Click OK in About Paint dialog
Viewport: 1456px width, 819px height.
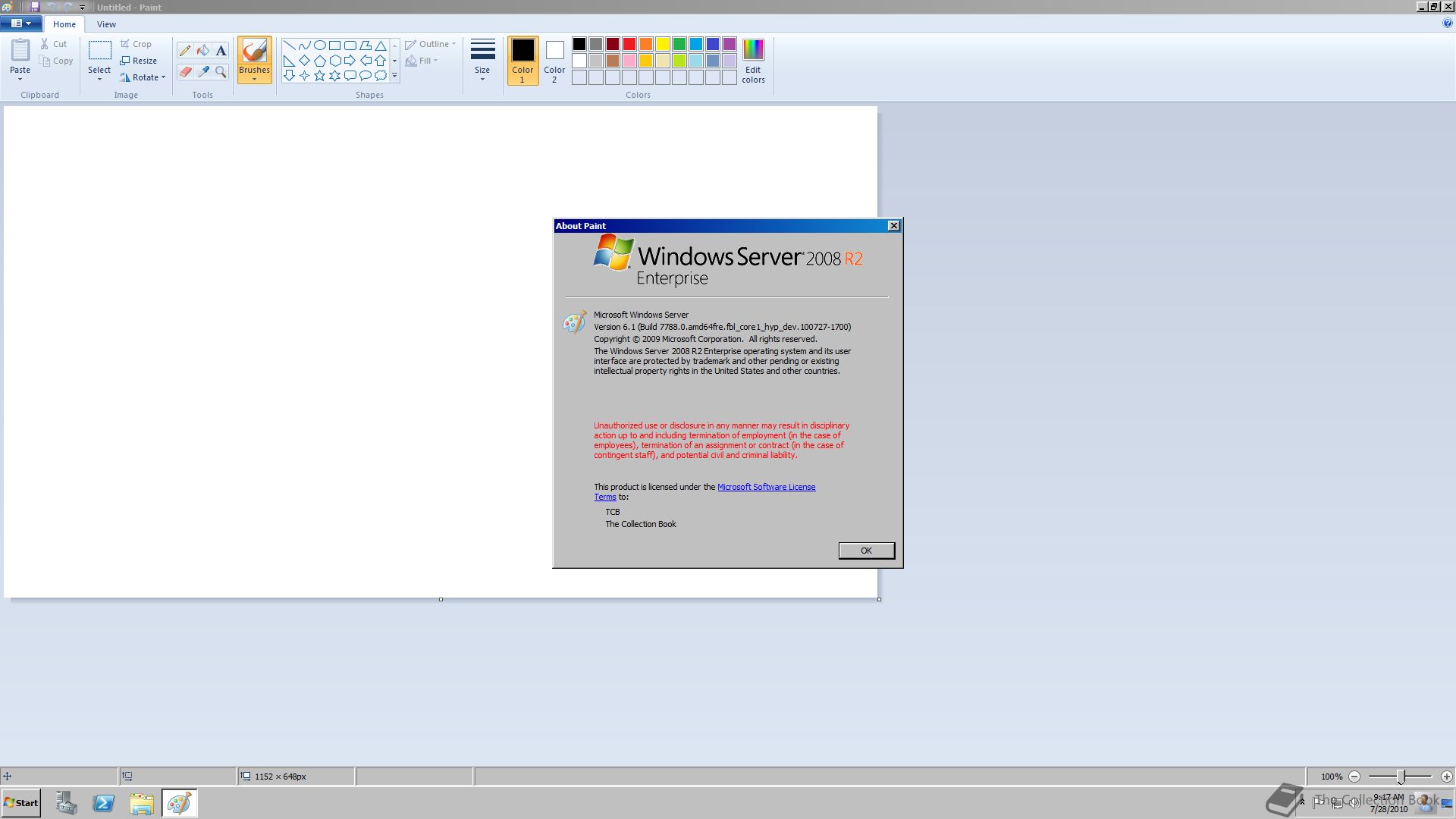click(x=866, y=551)
